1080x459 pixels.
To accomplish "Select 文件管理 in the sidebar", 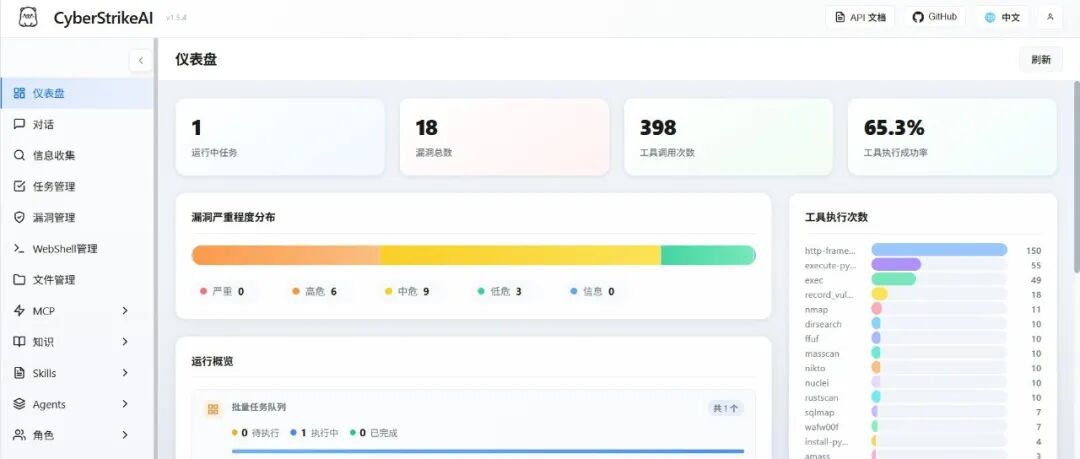I will 76,280.
